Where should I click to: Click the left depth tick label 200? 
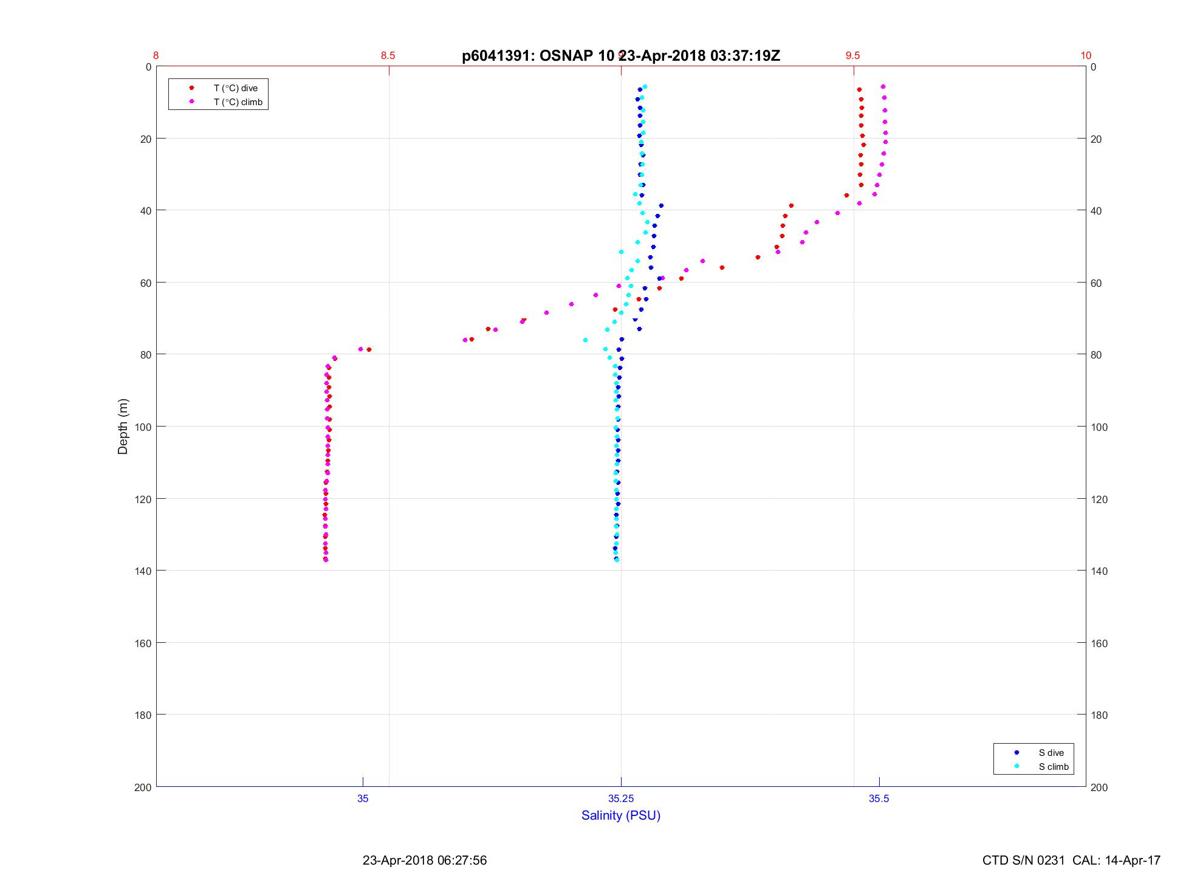click(141, 788)
